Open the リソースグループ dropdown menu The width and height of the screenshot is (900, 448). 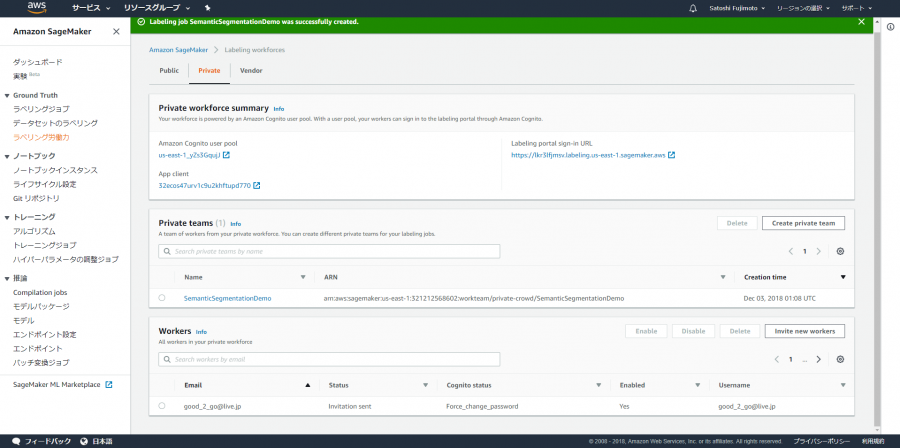[157, 9]
